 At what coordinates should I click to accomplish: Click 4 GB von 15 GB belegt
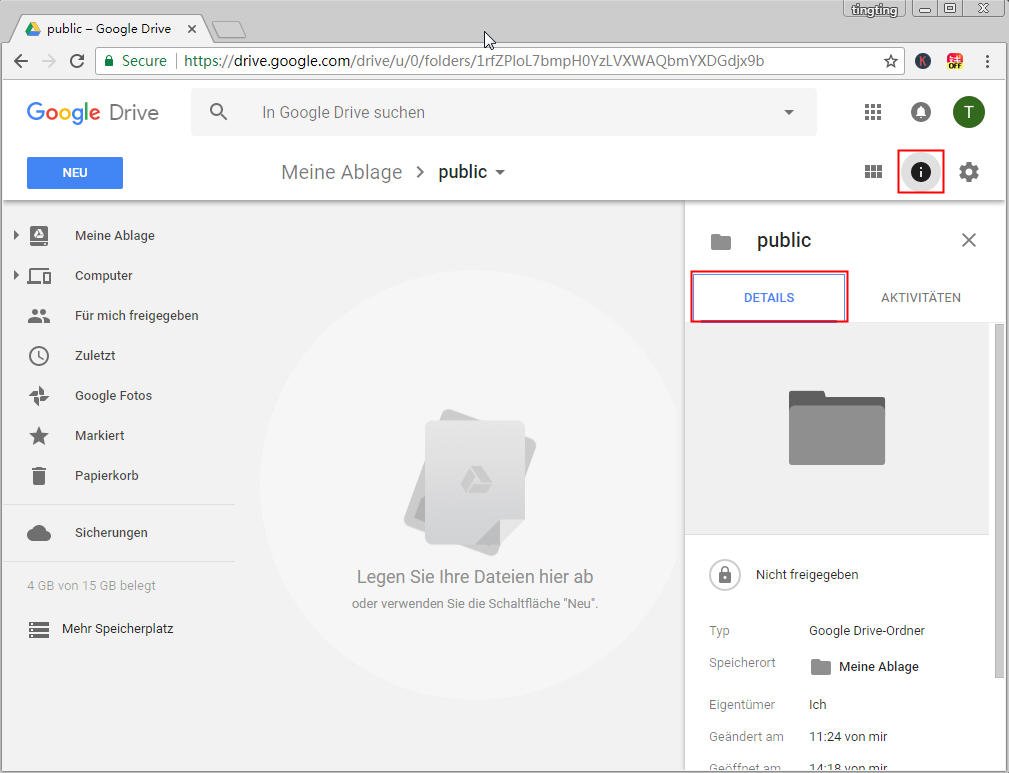click(x=91, y=586)
